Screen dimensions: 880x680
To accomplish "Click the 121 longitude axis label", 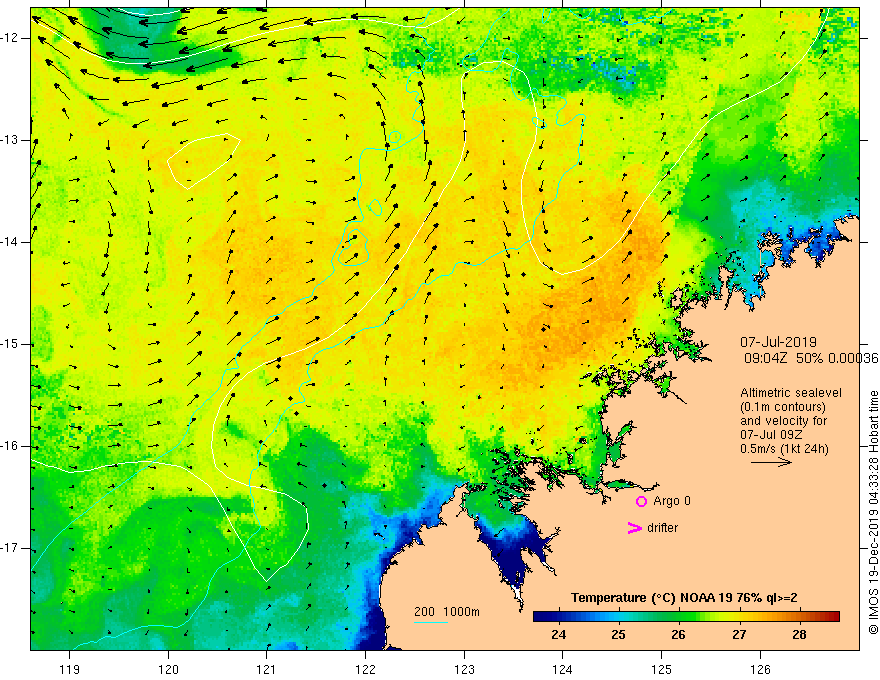I will click(267, 669).
